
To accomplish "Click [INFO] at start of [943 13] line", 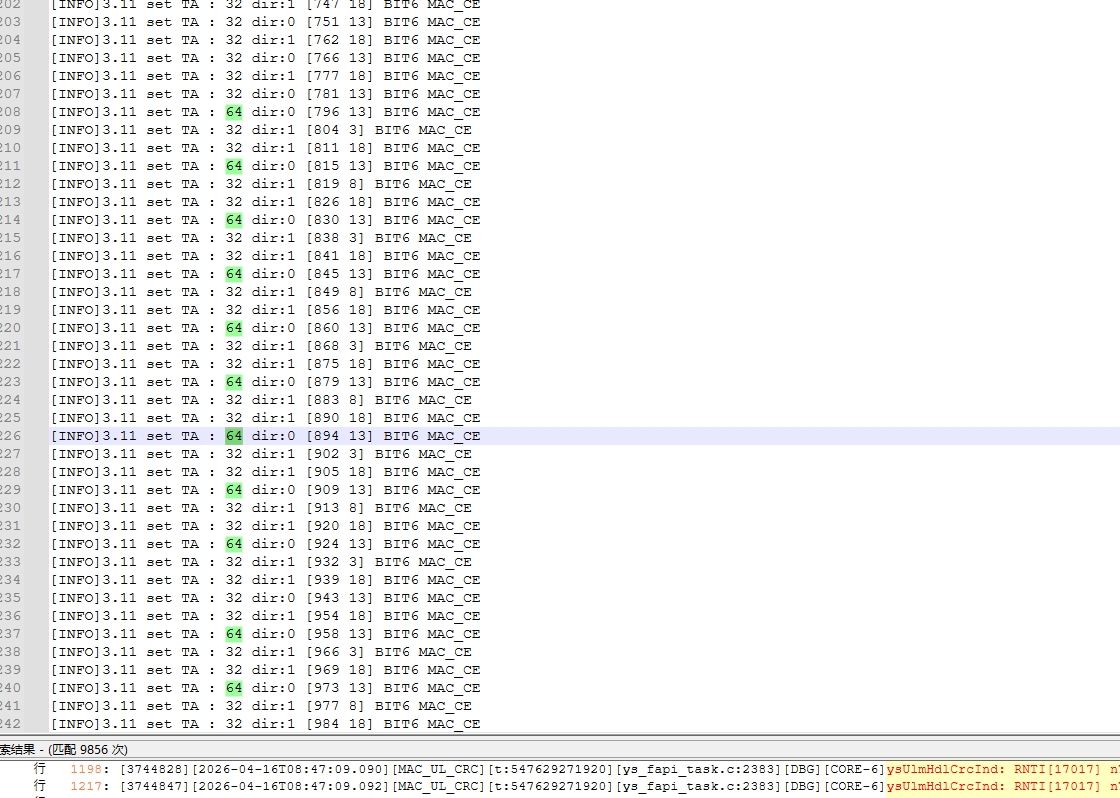I will (75, 598).
